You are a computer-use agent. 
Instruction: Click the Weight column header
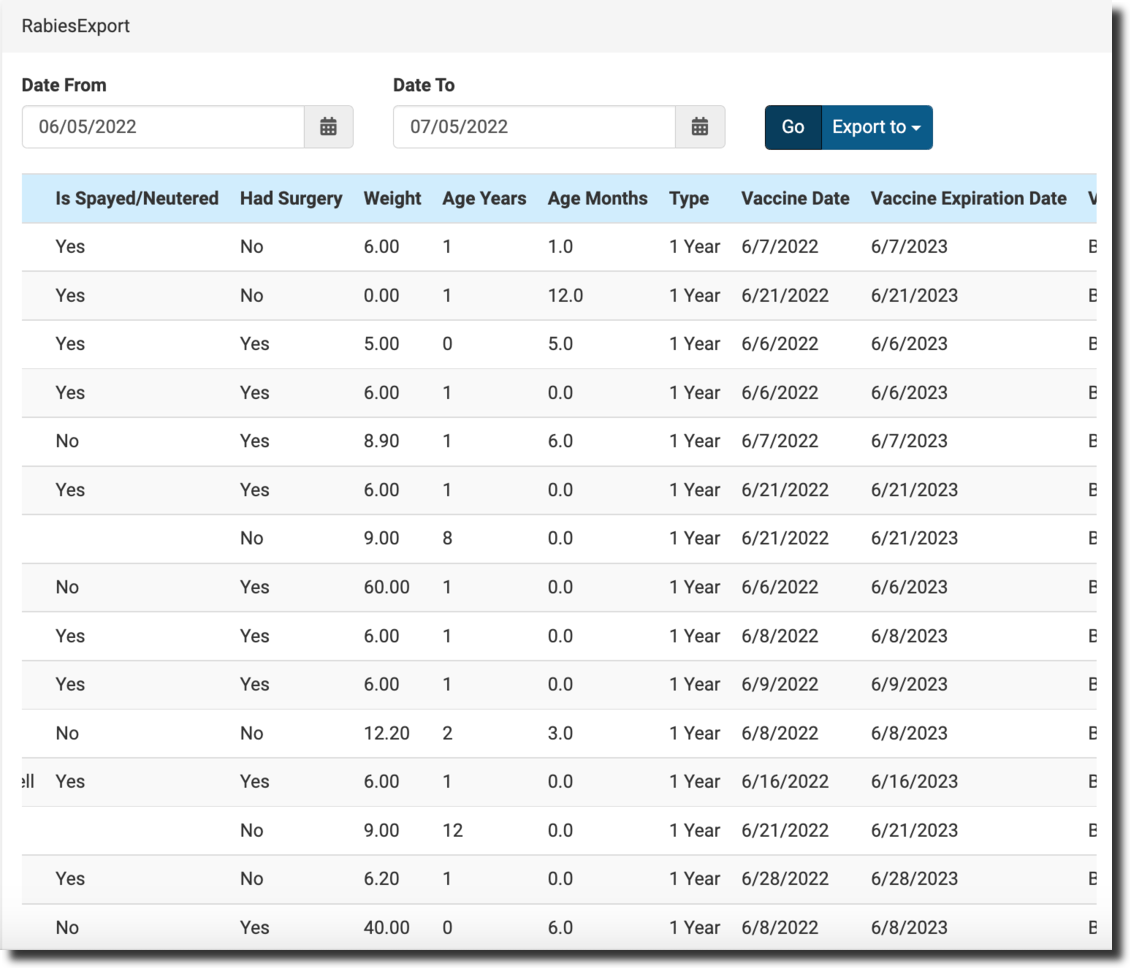tap(392, 198)
